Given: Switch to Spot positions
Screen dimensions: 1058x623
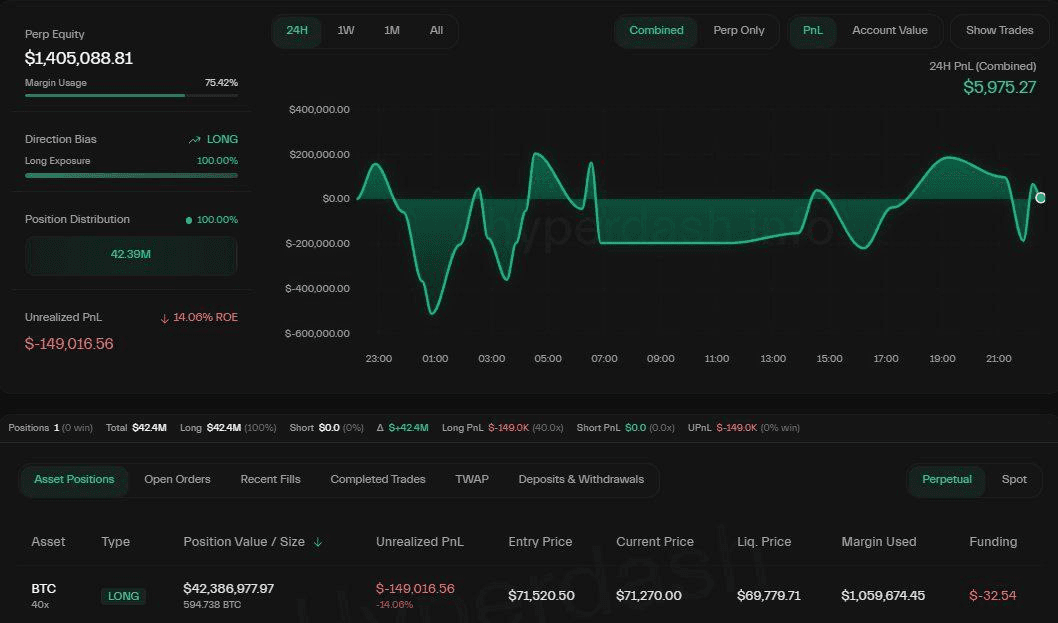Looking at the screenshot, I should coord(1014,480).
